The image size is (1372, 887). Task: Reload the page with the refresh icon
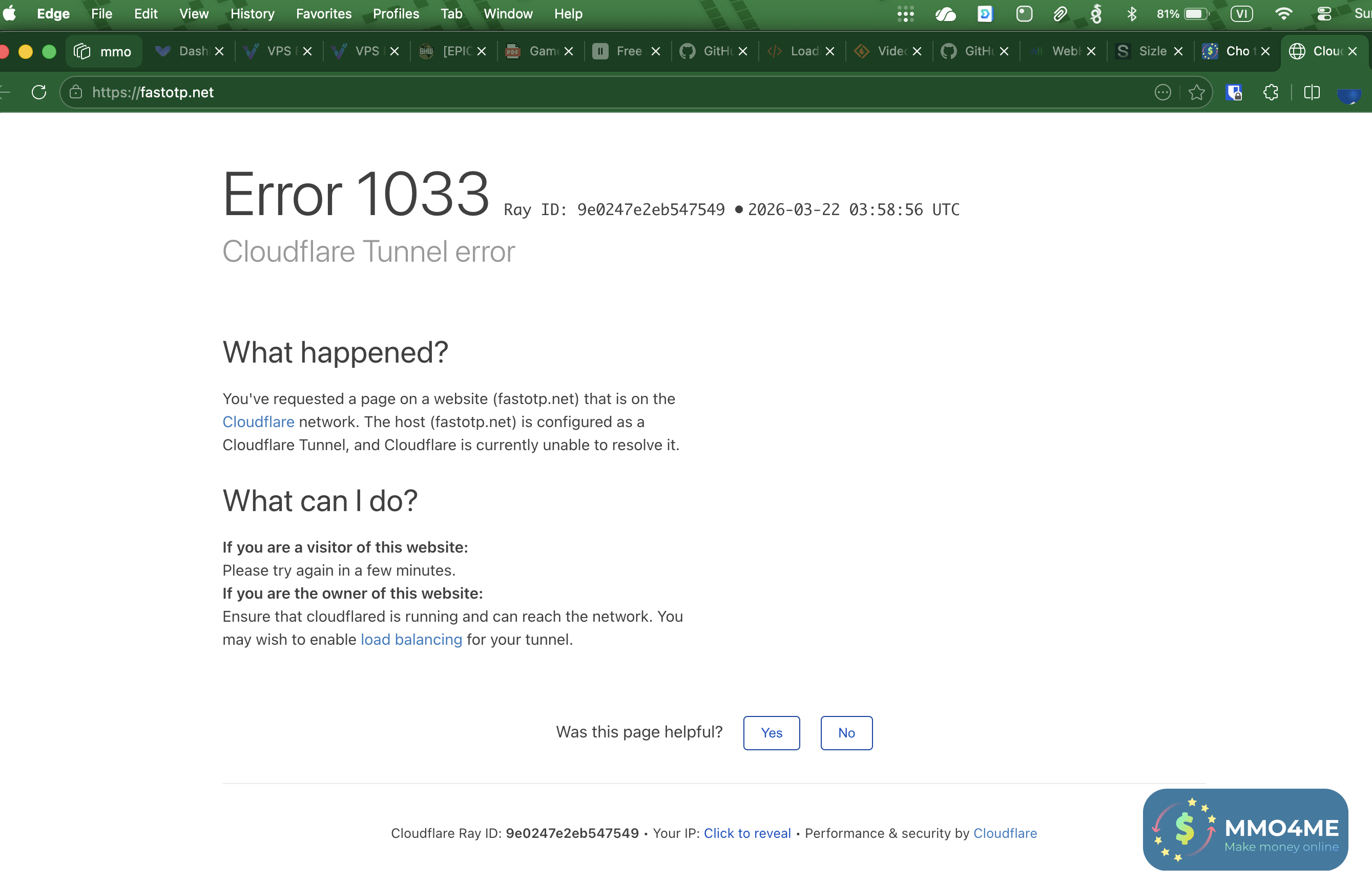[x=38, y=92]
